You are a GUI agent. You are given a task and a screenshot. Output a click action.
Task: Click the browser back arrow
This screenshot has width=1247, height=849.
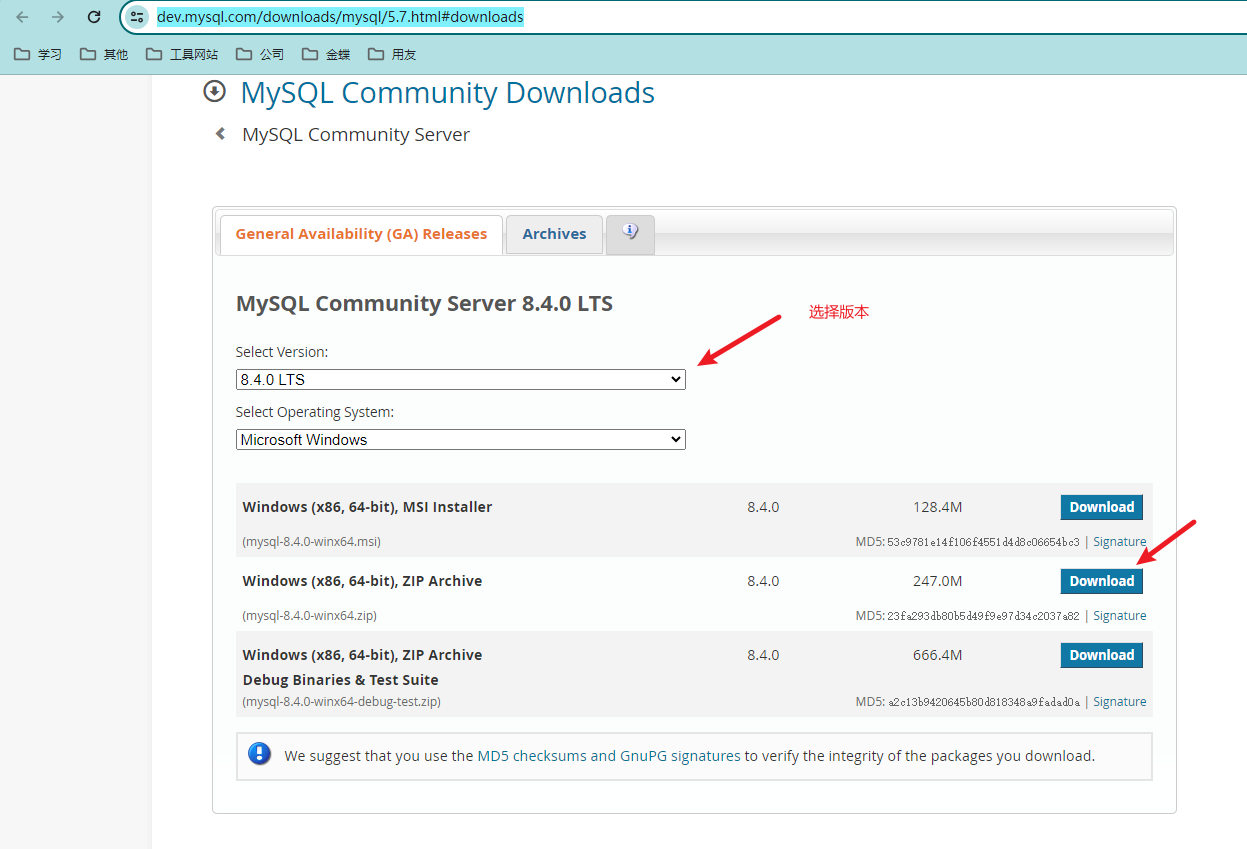point(22,17)
